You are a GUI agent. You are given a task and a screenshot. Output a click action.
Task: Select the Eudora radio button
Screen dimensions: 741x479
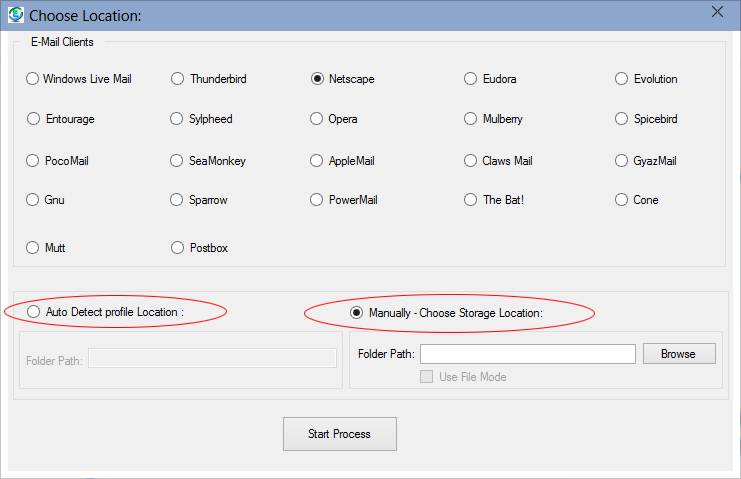point(471,79)
